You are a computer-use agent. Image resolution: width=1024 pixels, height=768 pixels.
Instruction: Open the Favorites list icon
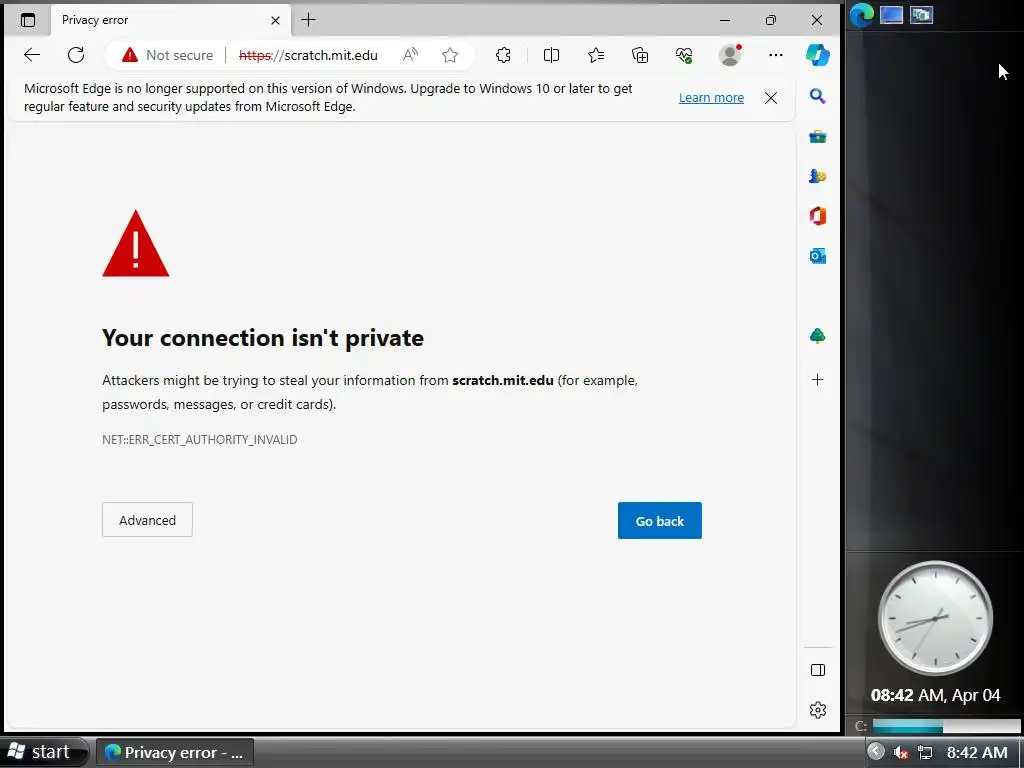point(596,56)
